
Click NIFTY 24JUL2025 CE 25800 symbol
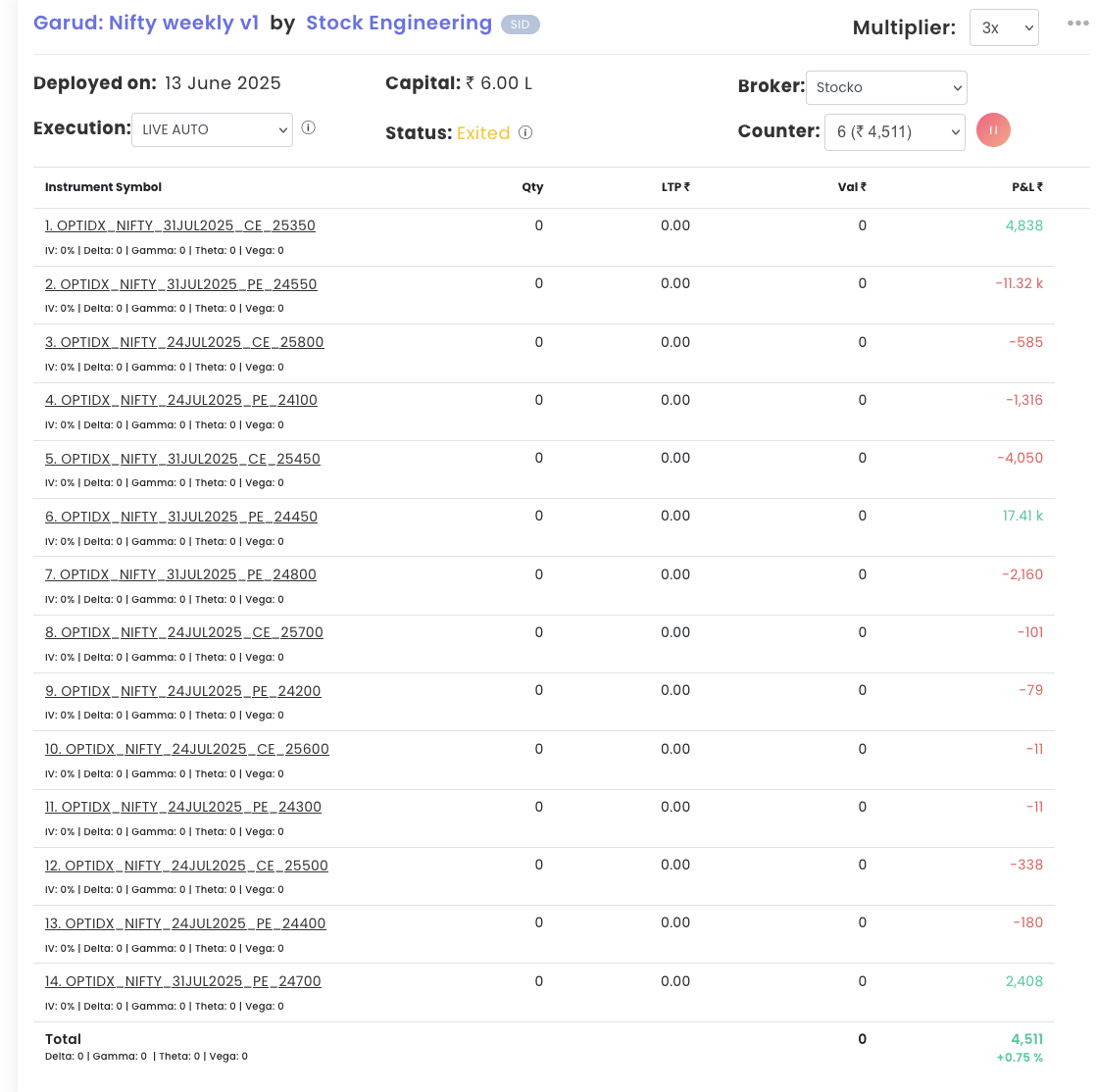click(x=184, y=342)
